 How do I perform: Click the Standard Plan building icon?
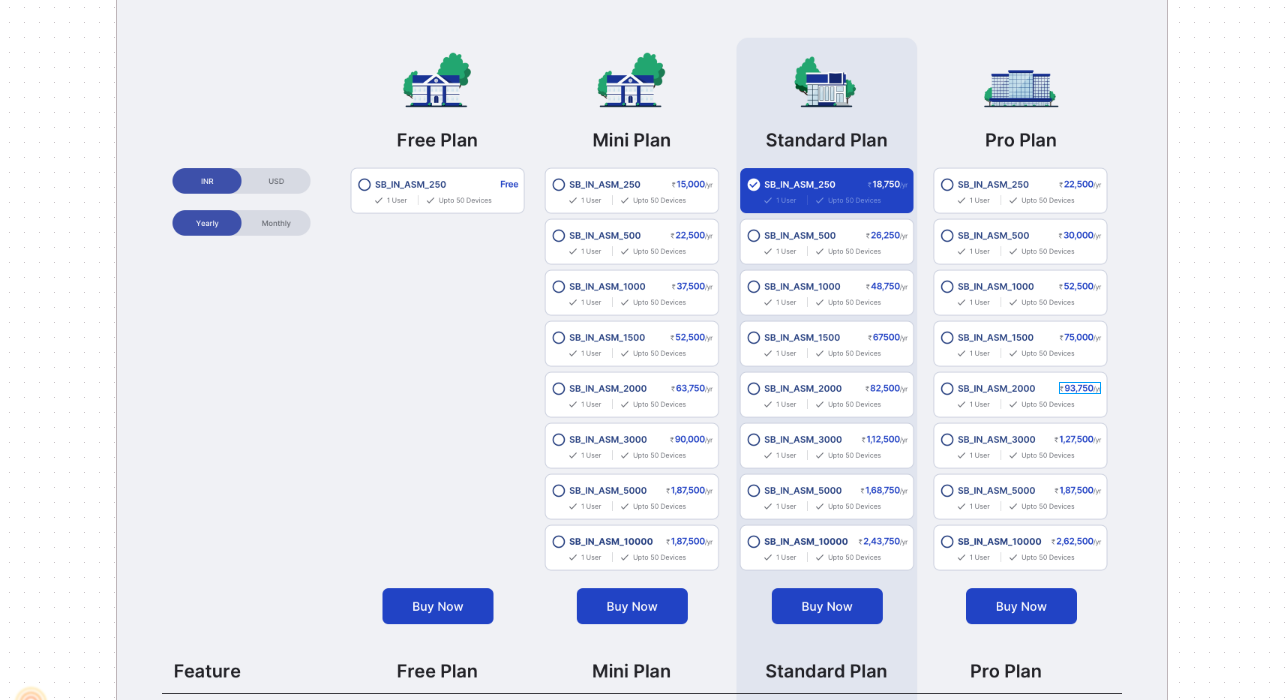[x=826, y=82]
